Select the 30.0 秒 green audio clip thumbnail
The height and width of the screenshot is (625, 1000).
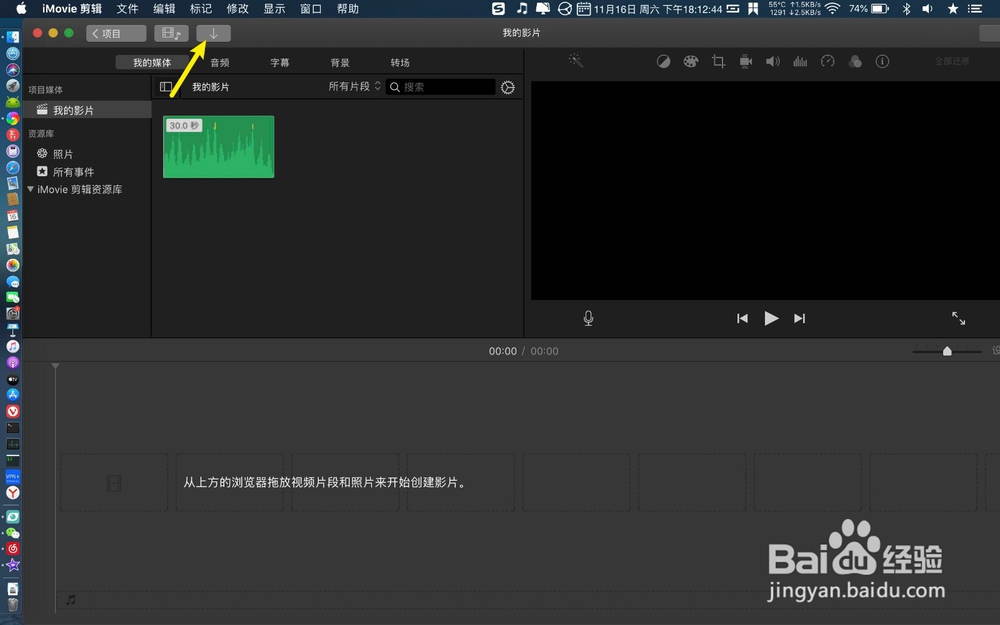coord(219,147)
